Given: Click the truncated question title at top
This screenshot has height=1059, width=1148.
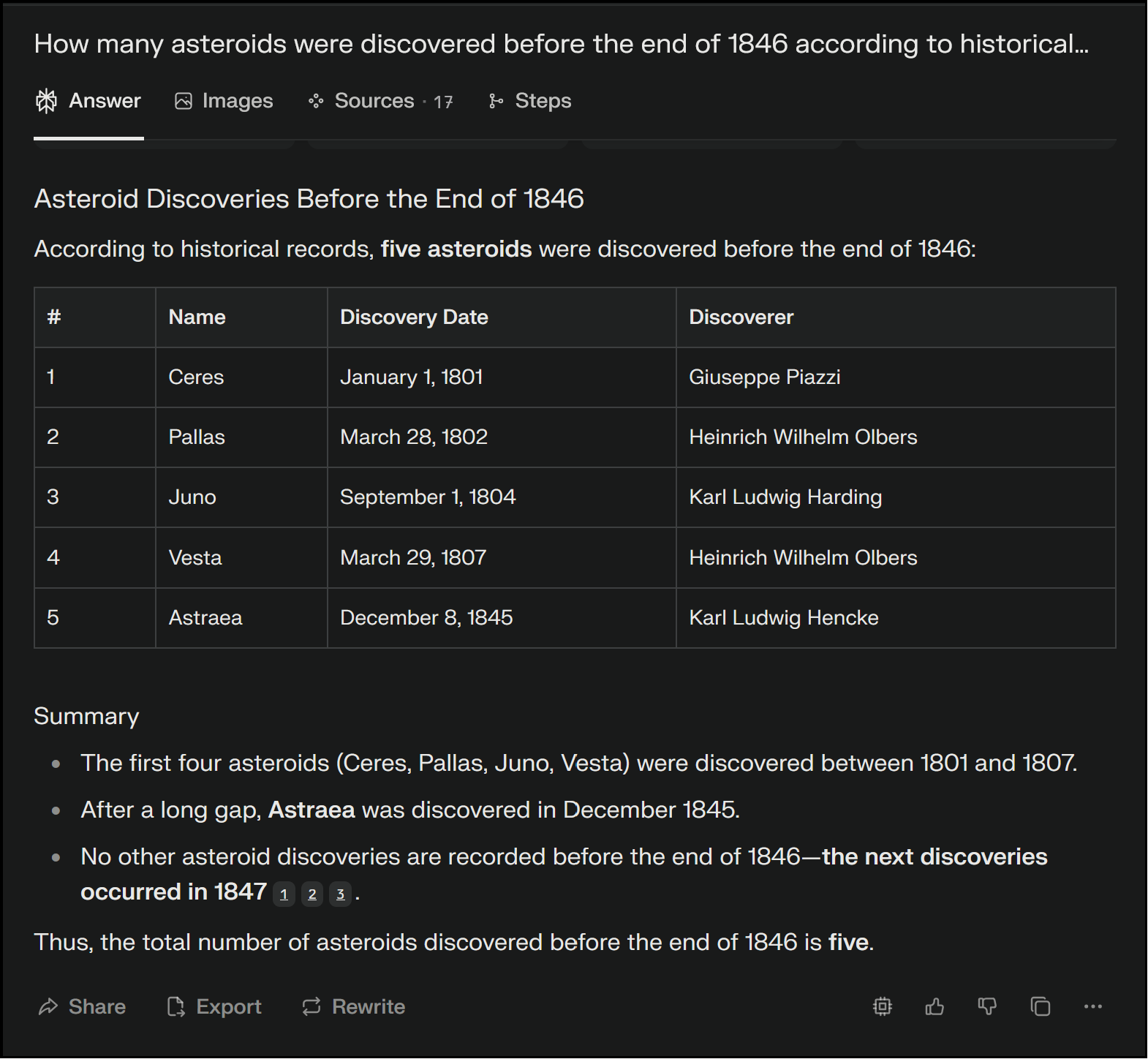Looking at the screenshot, I should pos(561,44).
